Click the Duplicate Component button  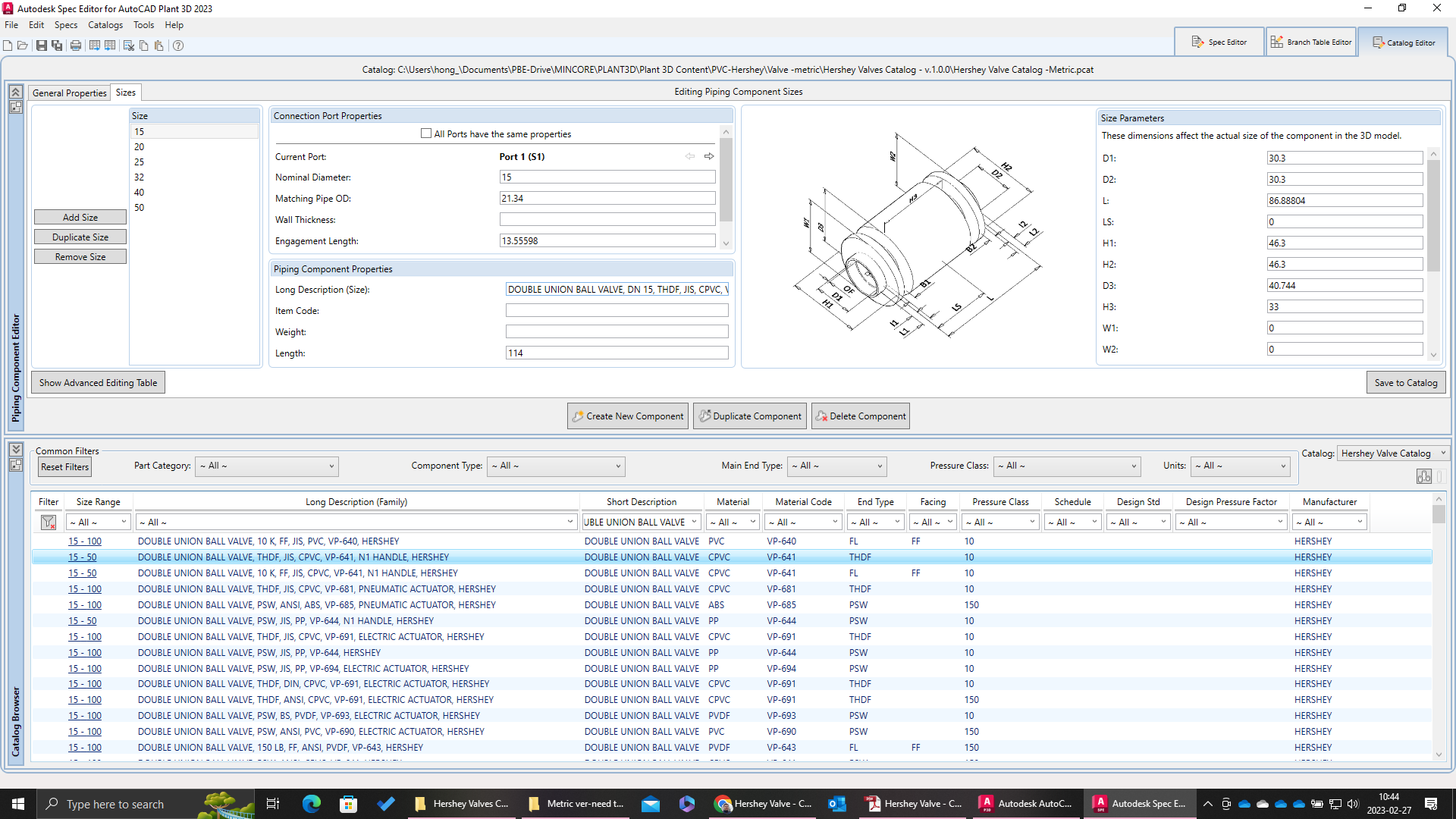click(750, 416)
